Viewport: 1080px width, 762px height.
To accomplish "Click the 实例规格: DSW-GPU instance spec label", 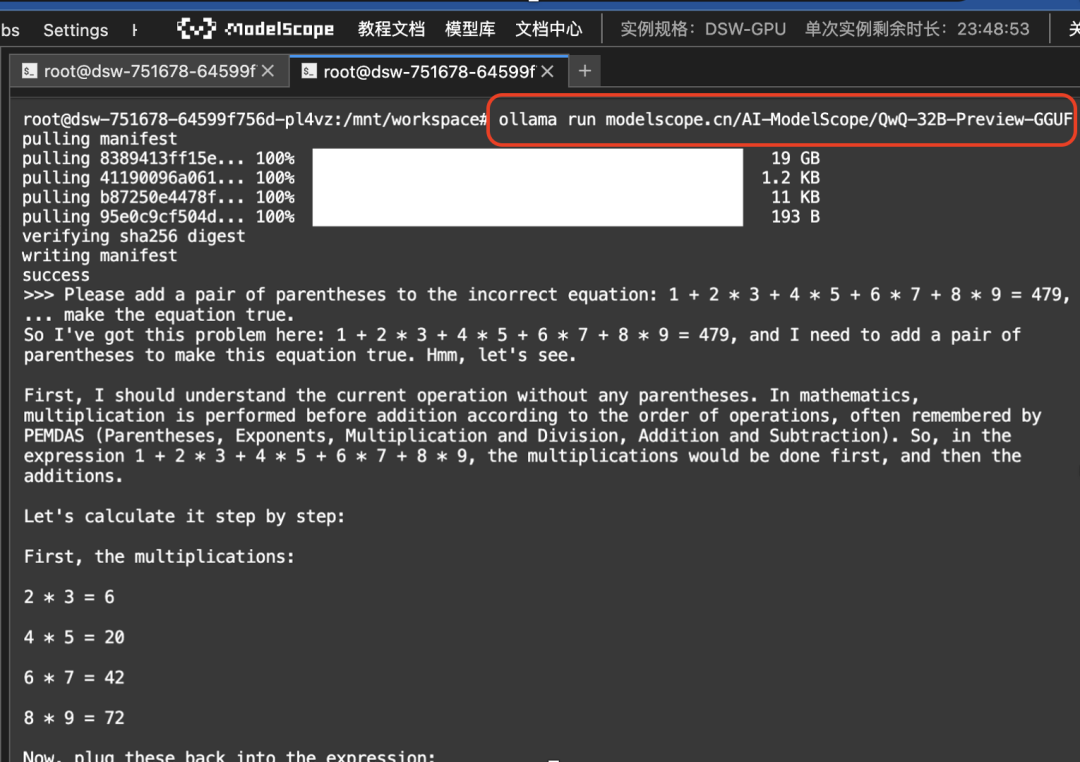I will point(703,29).
